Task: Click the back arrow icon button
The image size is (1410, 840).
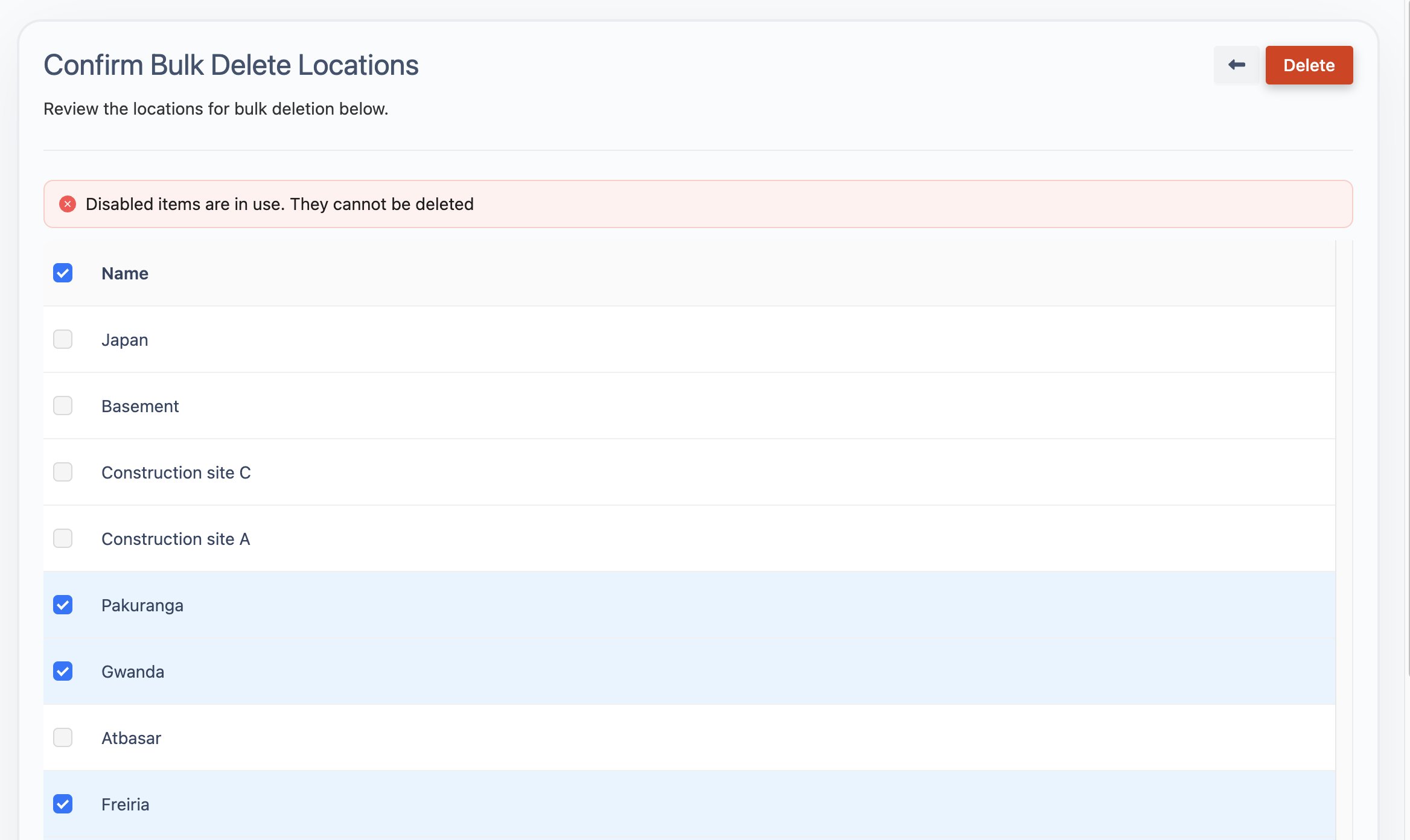Action: 1236,65
